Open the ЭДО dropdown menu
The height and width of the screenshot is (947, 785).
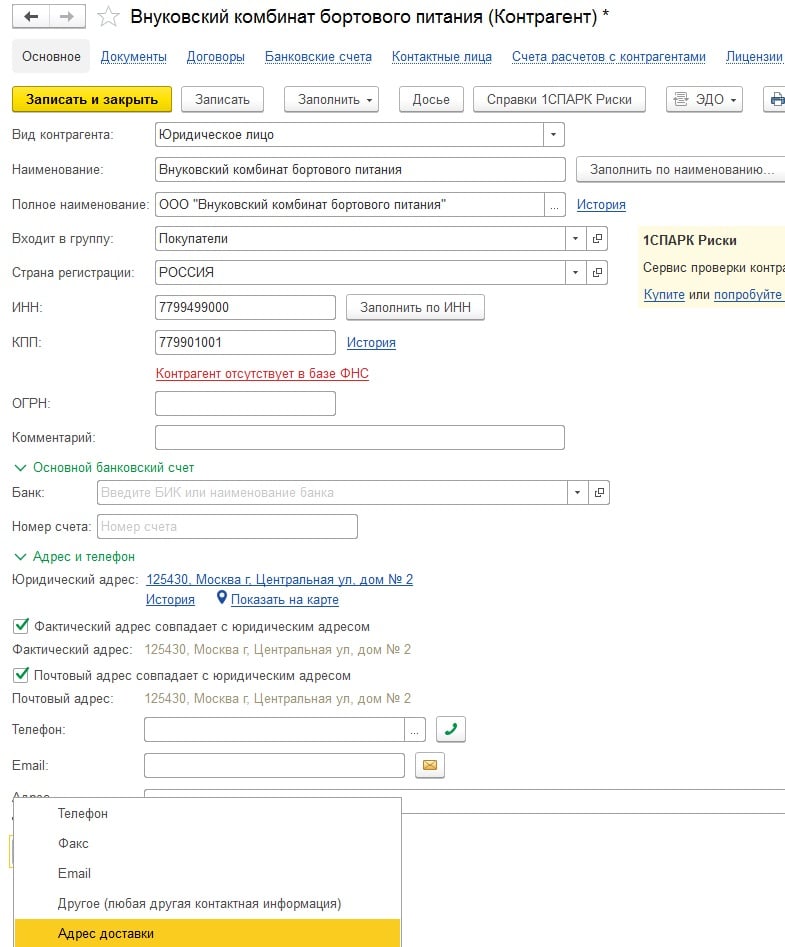[x=705, y=99]
